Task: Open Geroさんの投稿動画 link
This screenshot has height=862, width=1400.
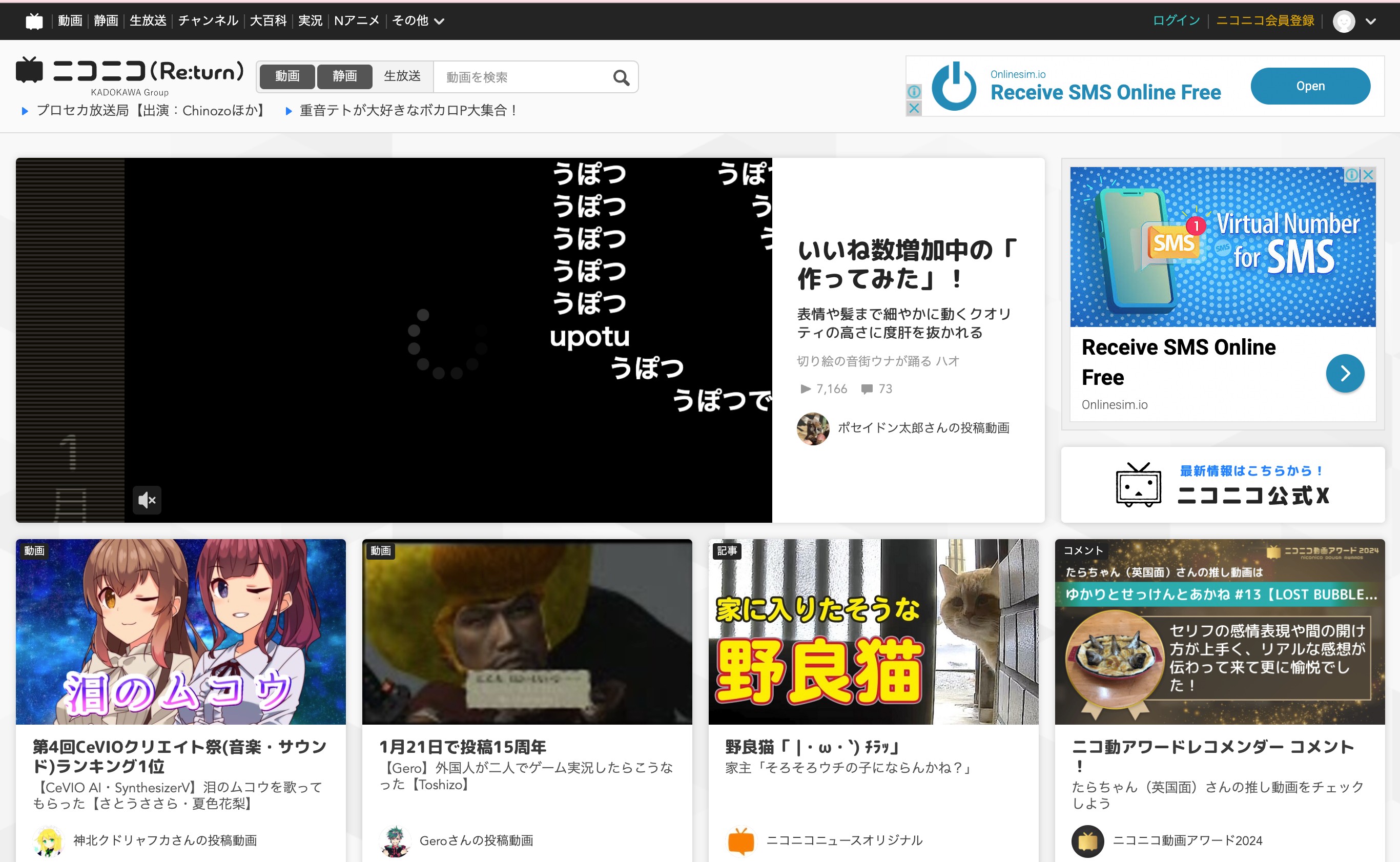Action: pyautogui.click(x=476, y=840)
